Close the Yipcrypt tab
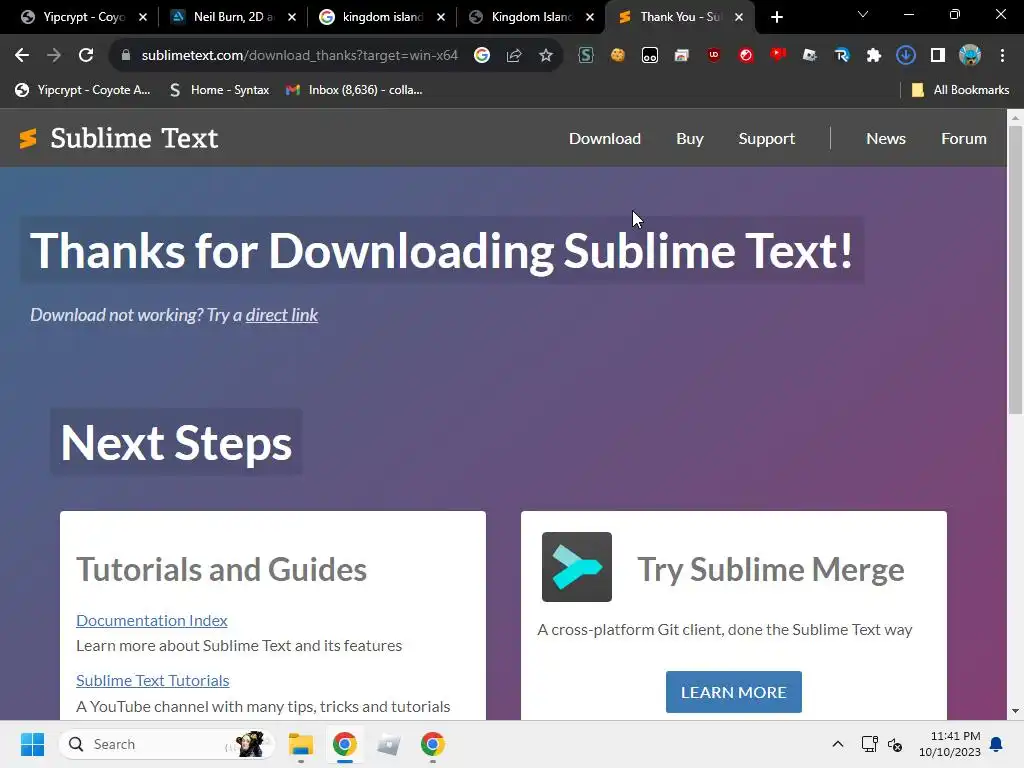 tap(143, 17)
